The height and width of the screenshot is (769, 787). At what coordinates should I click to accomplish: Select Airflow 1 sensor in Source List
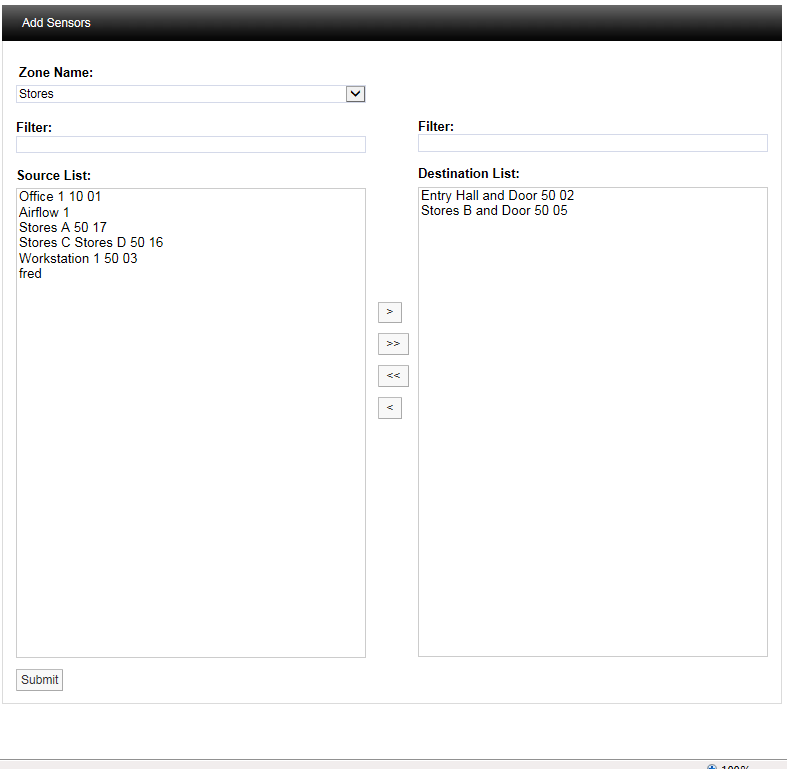[x=44, y=213]
